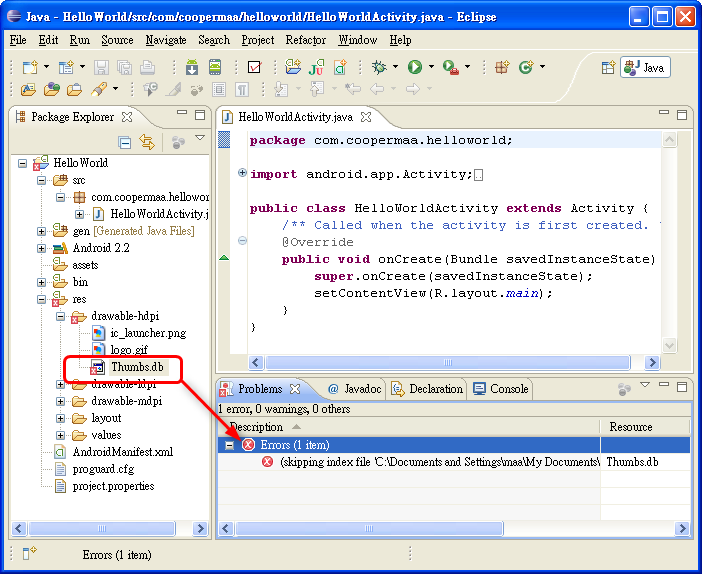Screen dimensions: 702x574
Task: Close the Problems view tab
Action: [x=295, y=389]
